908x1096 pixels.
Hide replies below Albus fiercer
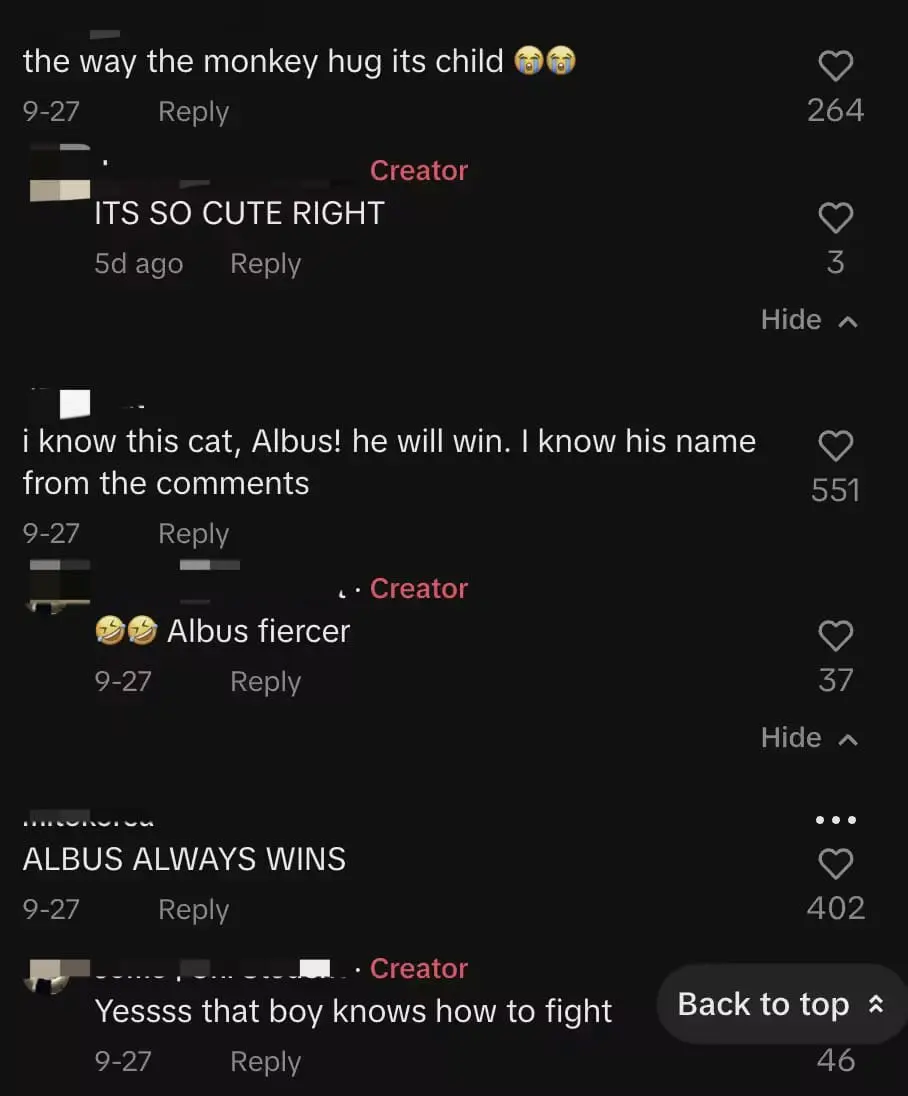point(809,737)
